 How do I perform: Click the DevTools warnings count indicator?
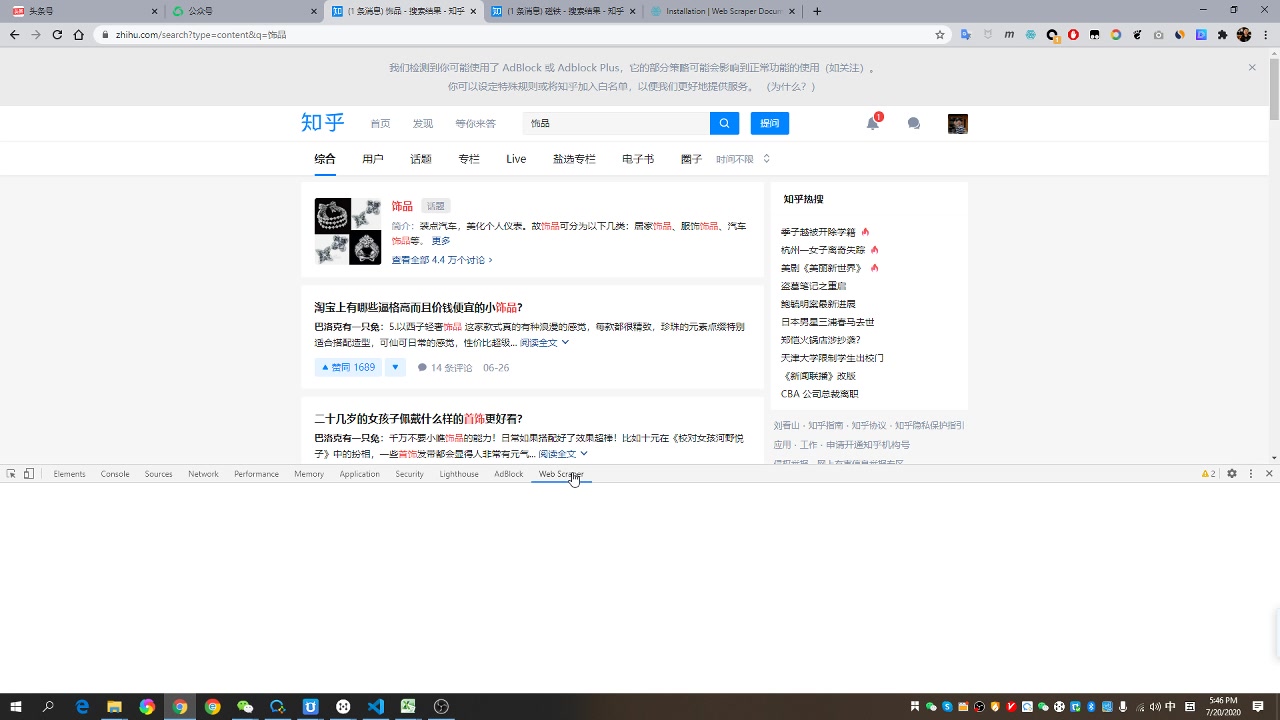(x=1209, y=474)
